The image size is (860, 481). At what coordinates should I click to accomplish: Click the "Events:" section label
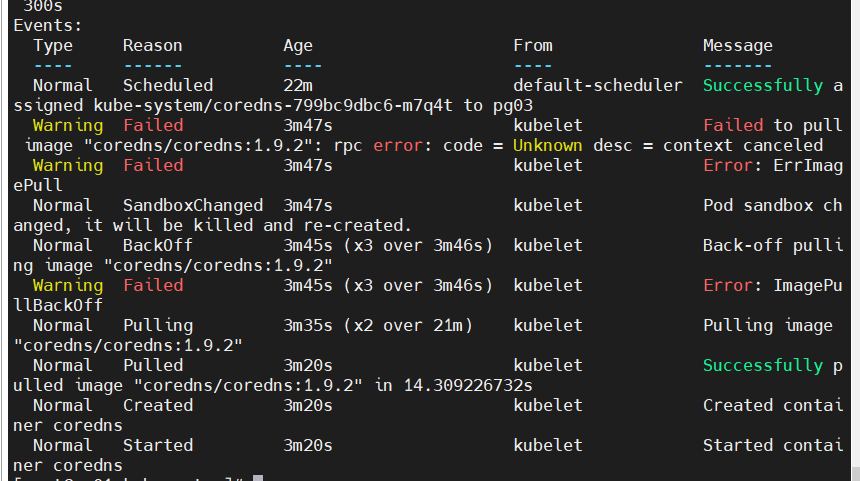(48, 25)
